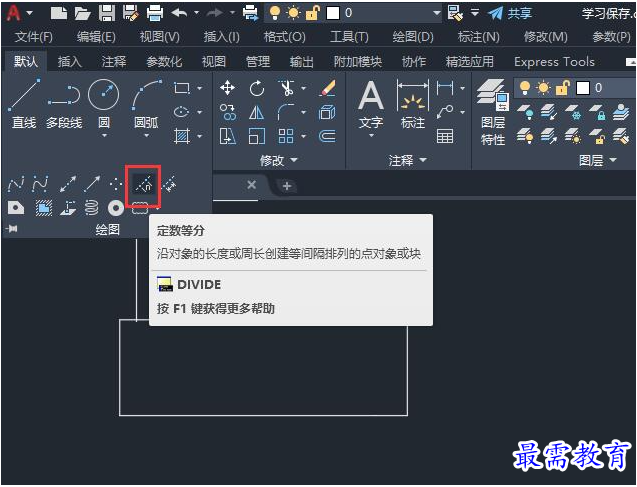Select the Multiple Points tool
Viewport: 637px width, 487px height.
pos(116,185)
